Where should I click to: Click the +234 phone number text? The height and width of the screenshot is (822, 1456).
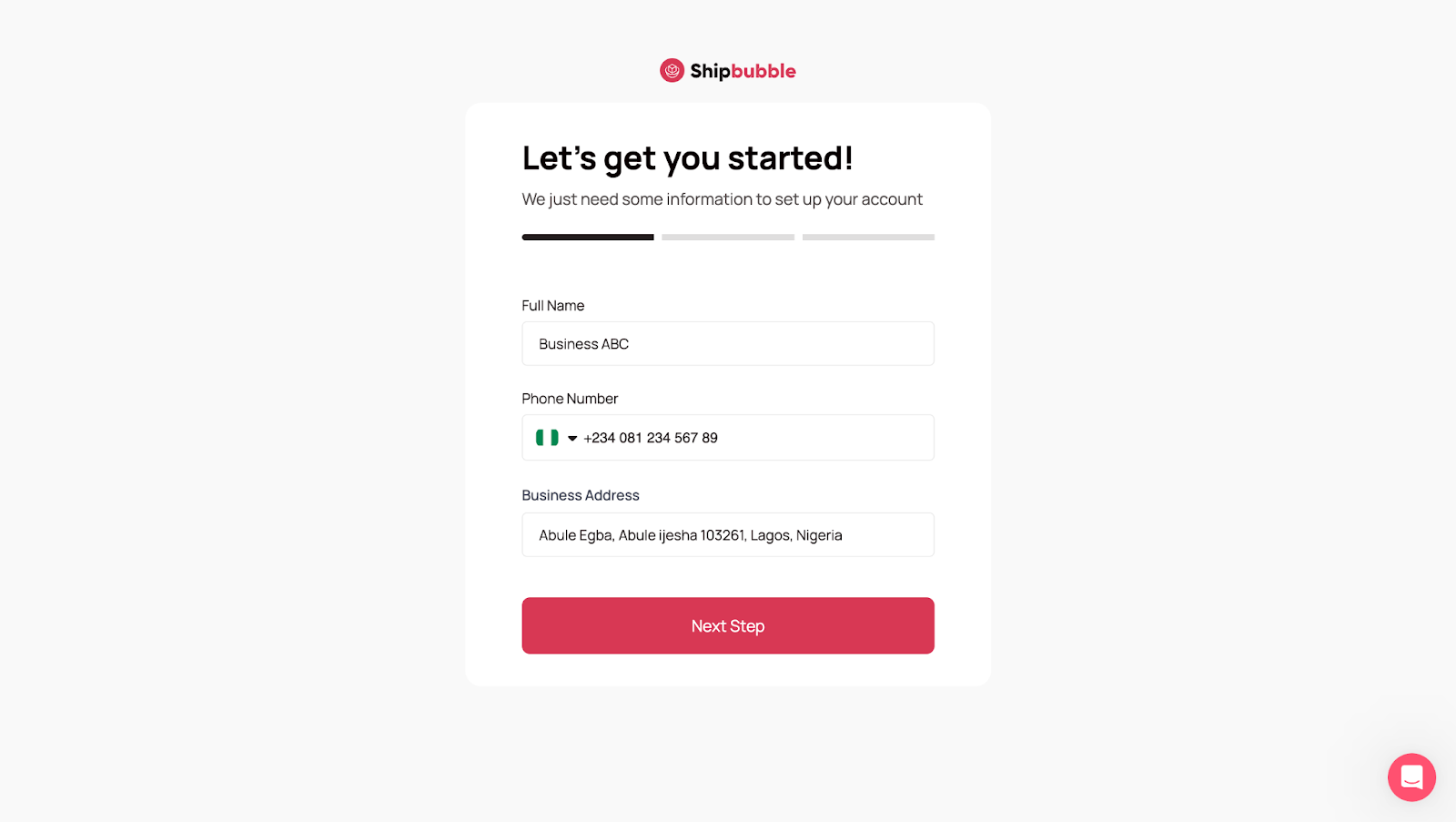(651, 438)
